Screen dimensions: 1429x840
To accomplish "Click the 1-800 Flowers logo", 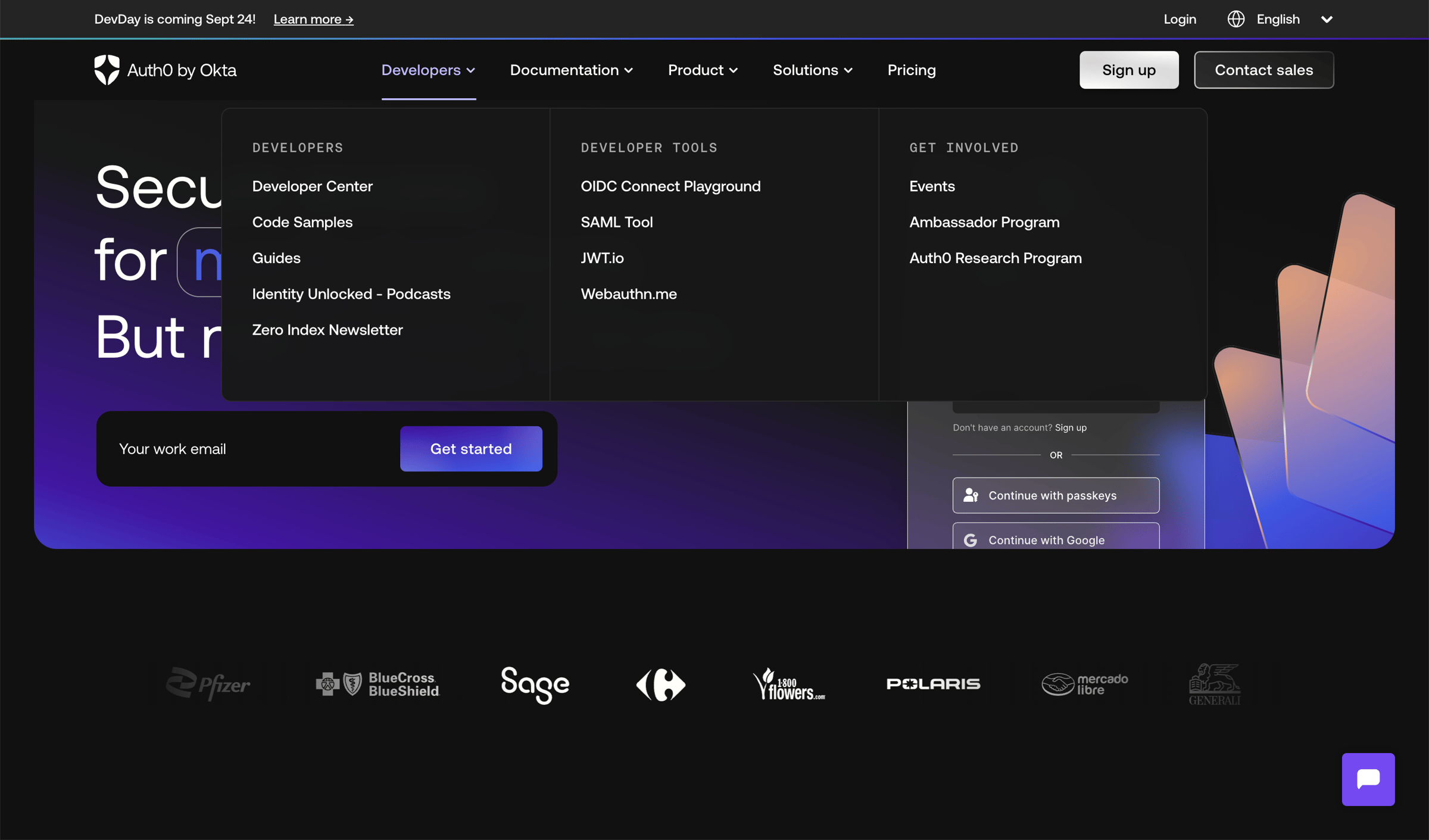I will [789, 684].
